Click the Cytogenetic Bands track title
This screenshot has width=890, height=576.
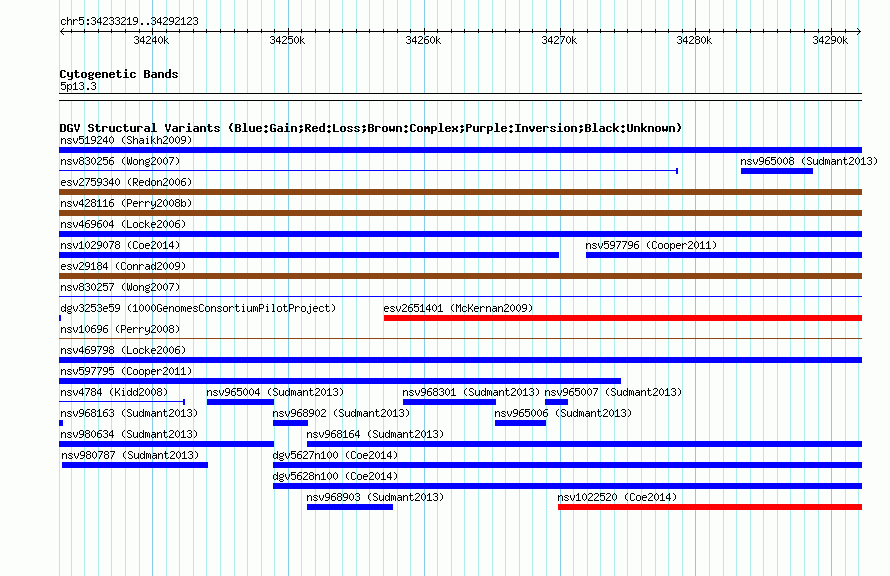[119, 74]
